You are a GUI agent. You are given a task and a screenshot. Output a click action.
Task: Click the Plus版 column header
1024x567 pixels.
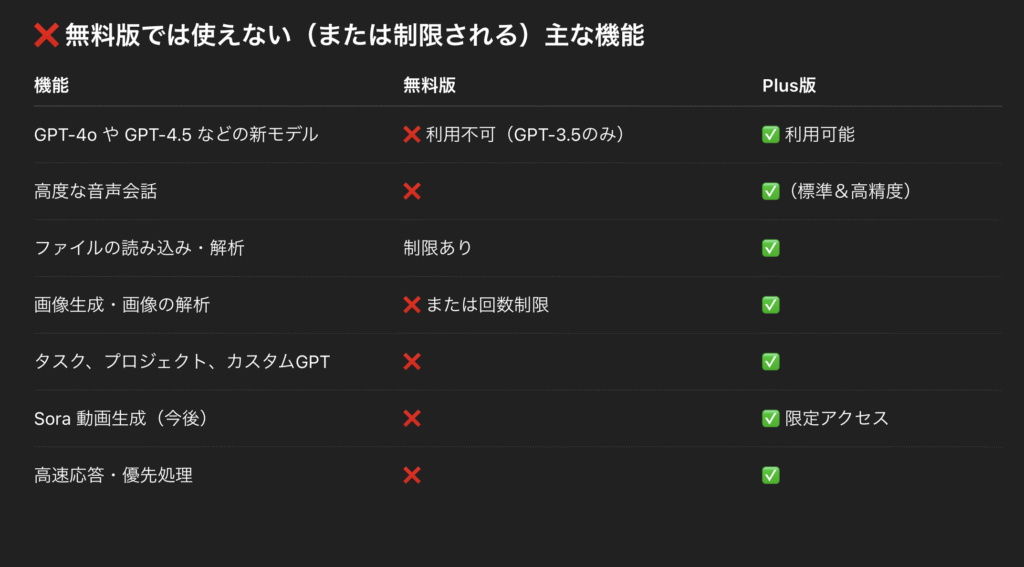tap(789, 86)
